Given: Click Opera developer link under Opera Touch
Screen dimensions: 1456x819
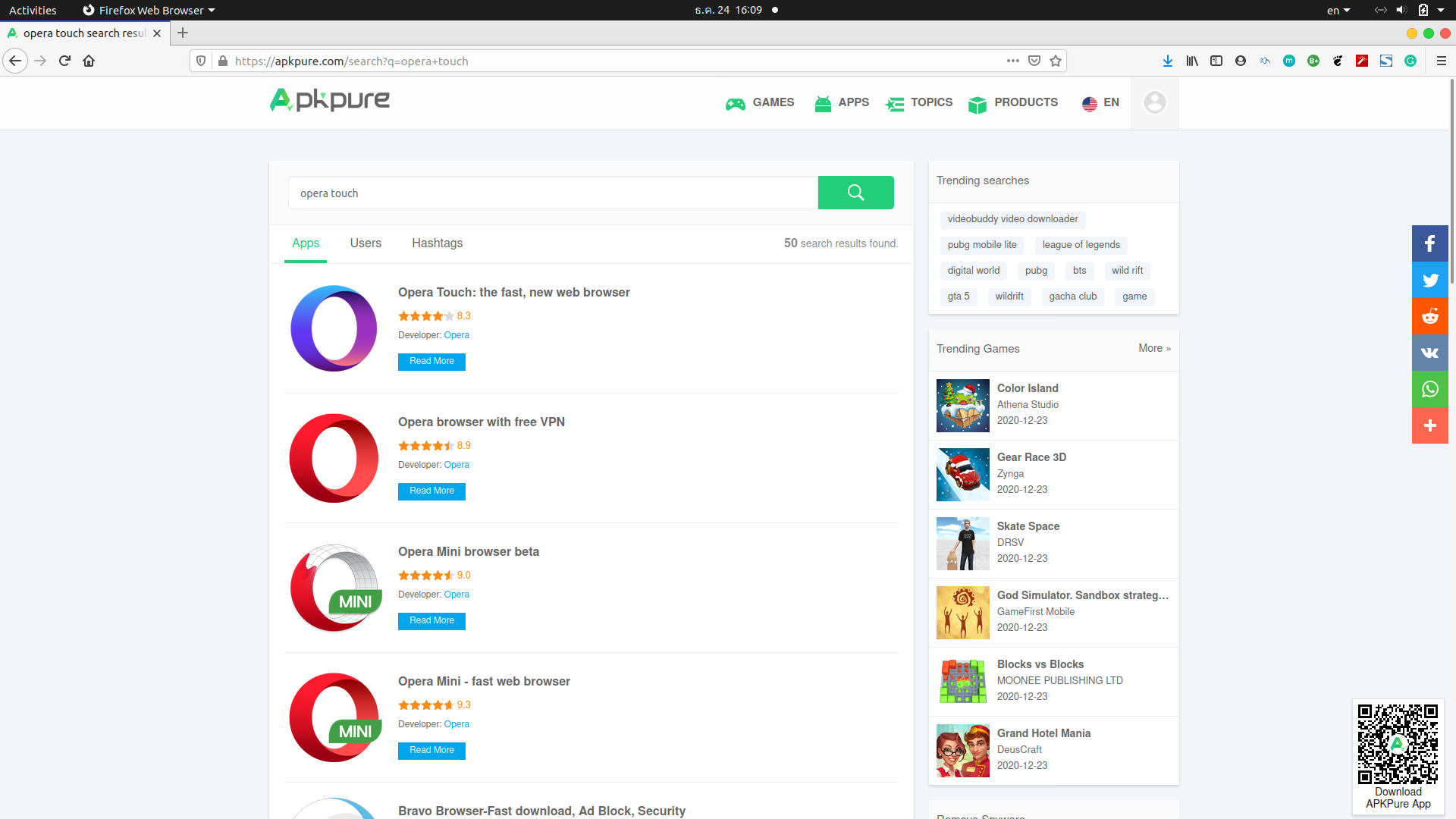Looking at the screenshot, I should tap(457, 335).
